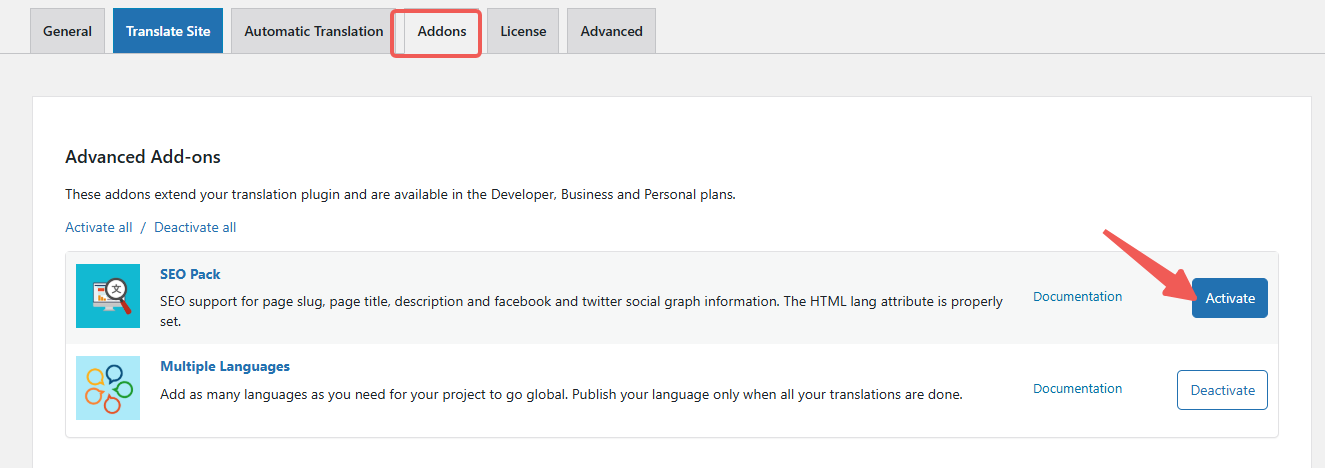This screenshot has width=1325, height=468.
Task: Click the SEO Pack addon icon
Action: click(x=108, y=296)
